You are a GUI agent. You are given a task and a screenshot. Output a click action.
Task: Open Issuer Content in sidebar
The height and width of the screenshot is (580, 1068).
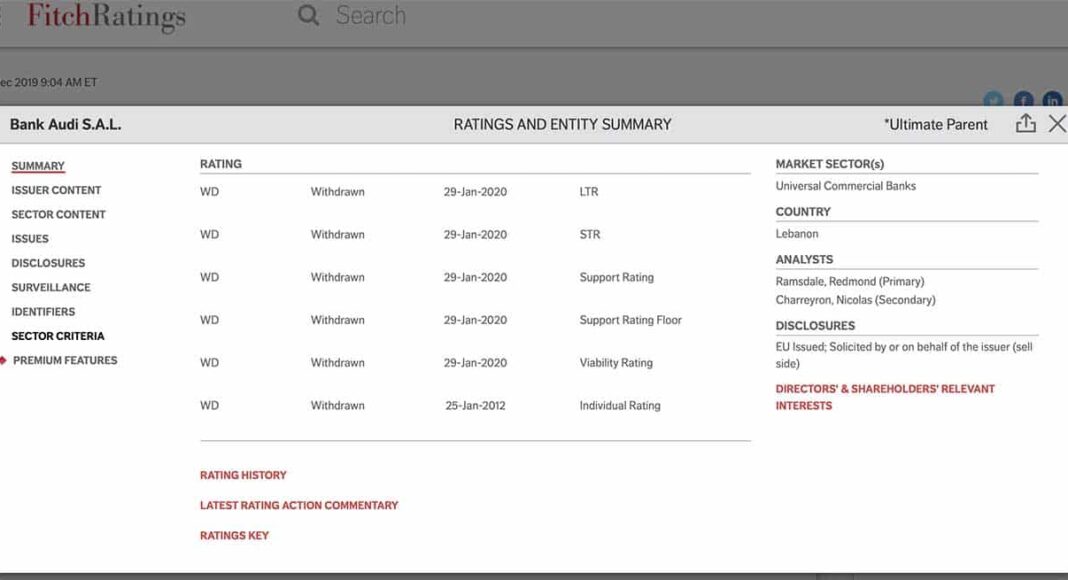coord(56,190)
